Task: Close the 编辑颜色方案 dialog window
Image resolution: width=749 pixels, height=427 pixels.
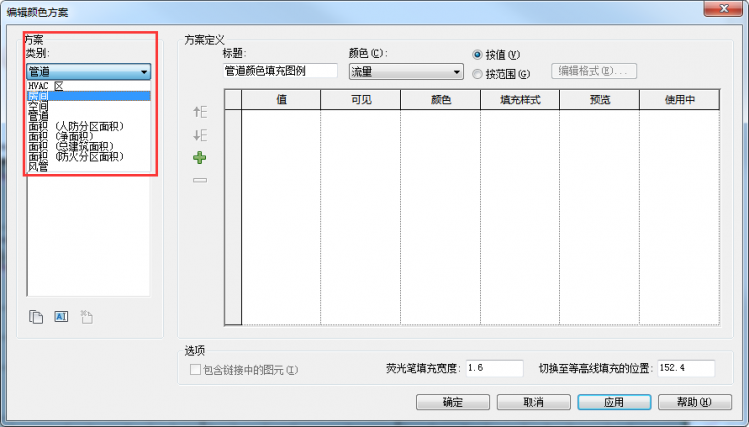Action: click(726, 9)
